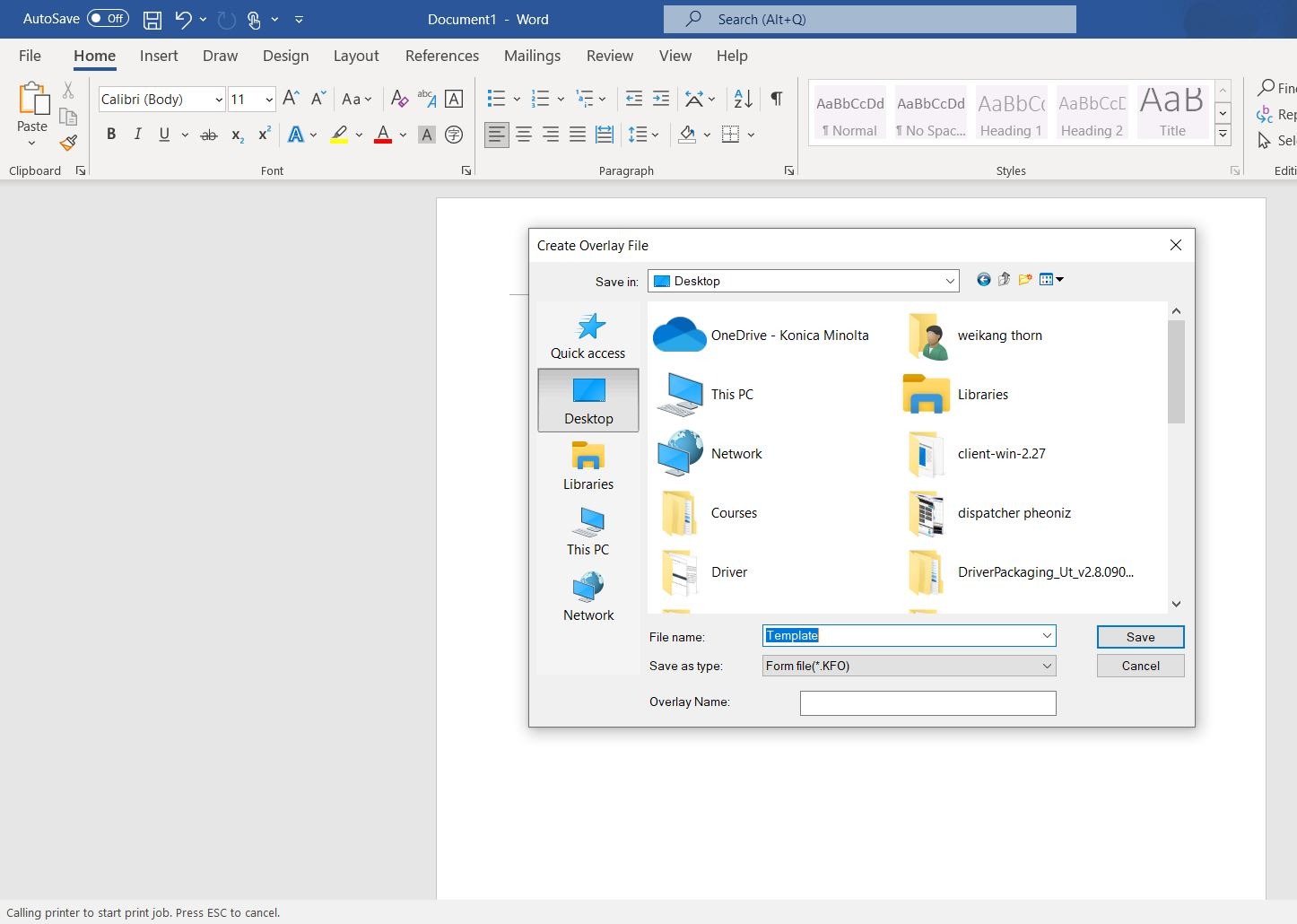Open the Save as type dropdown

point(1046,666)
